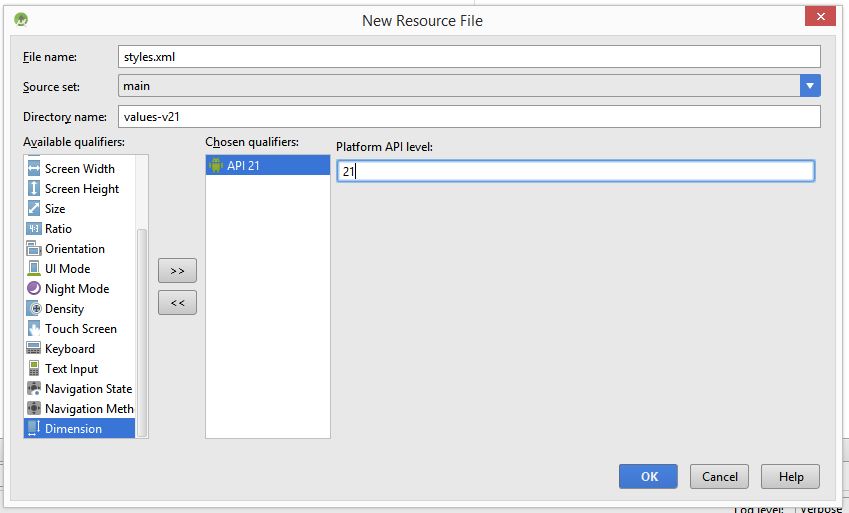Click the Screen Width qualifier icon
This screenshot has height=513, width=849.
click(34, 169)
